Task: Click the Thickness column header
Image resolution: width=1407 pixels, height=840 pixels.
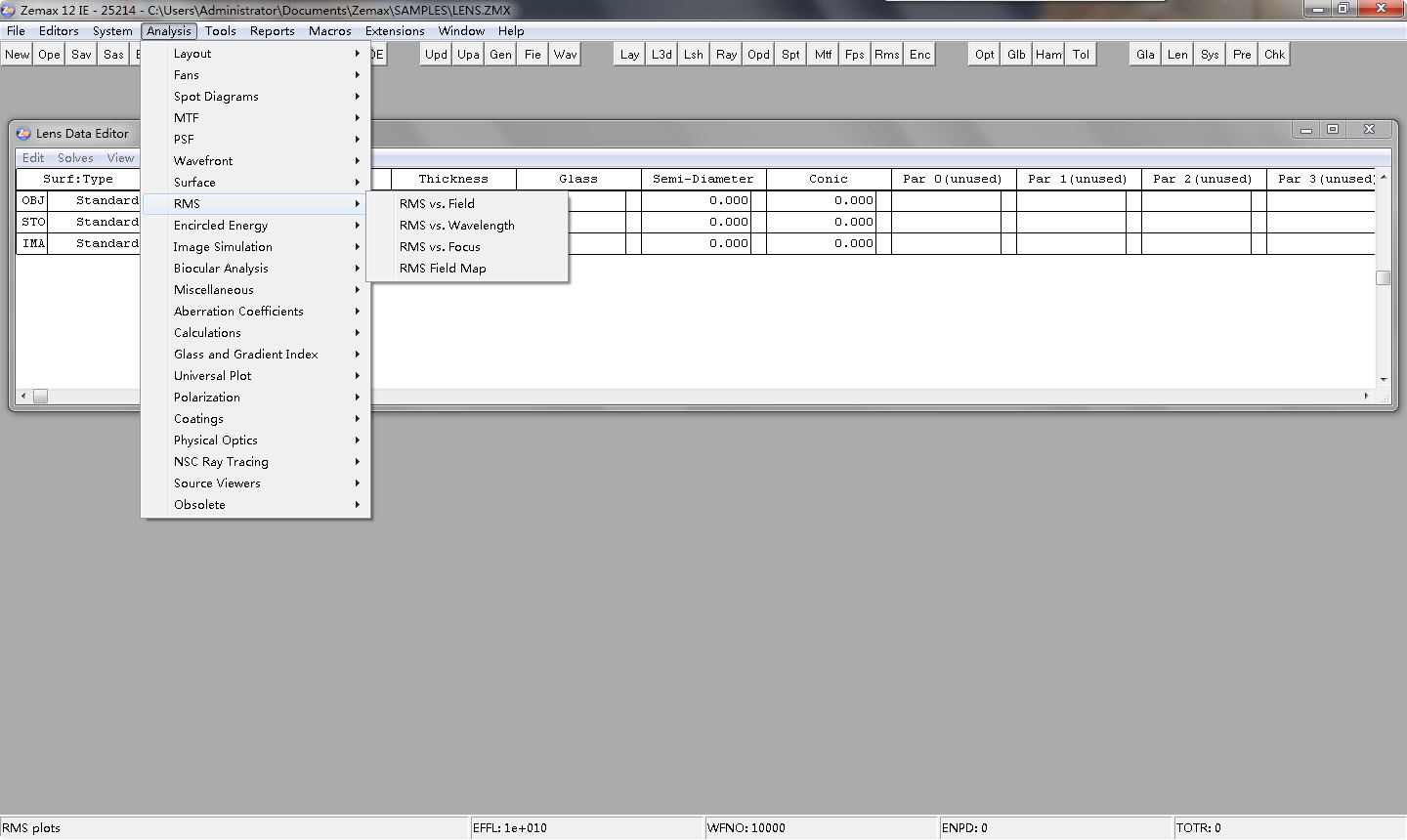Action: (x=453, y=179)
